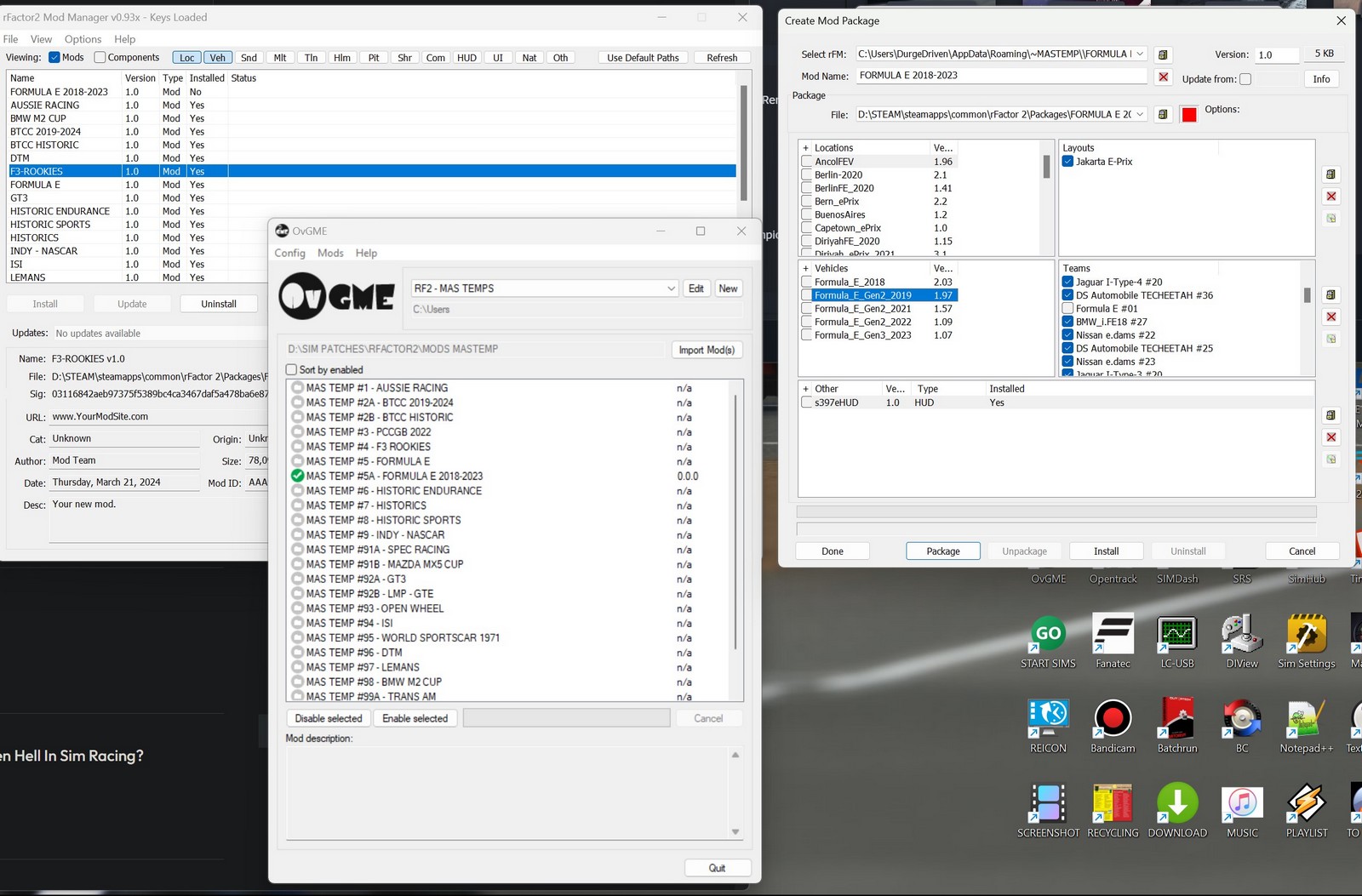The image size is (1362, 896).
Task: Select the BTCC HISTORIC row in mod list
Action: click(372, 145)
